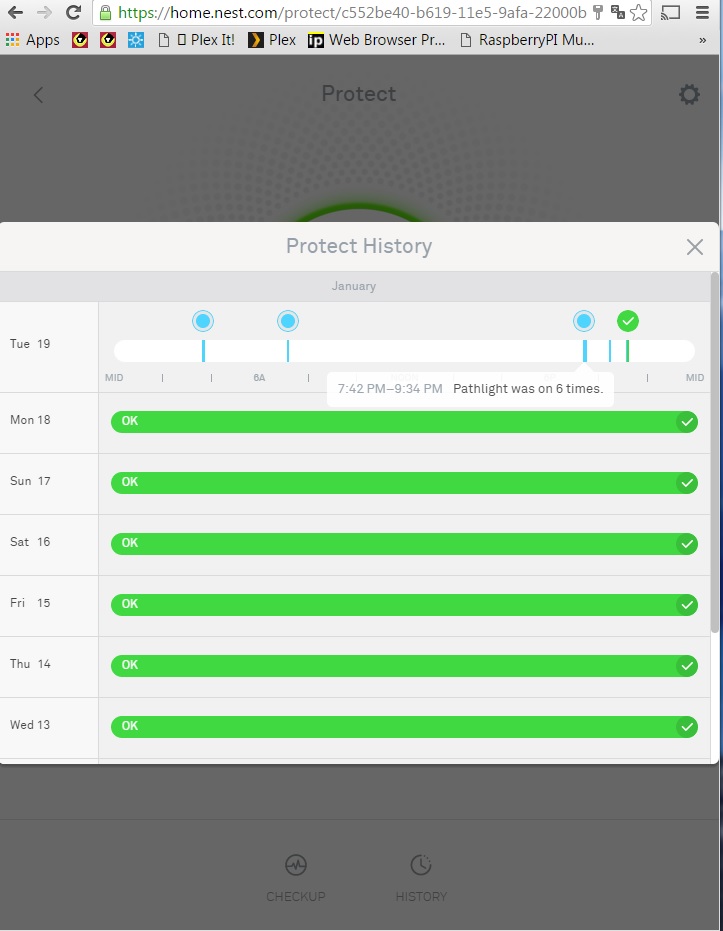Run the Checkup heartbeat icon

tap(296, 865)
